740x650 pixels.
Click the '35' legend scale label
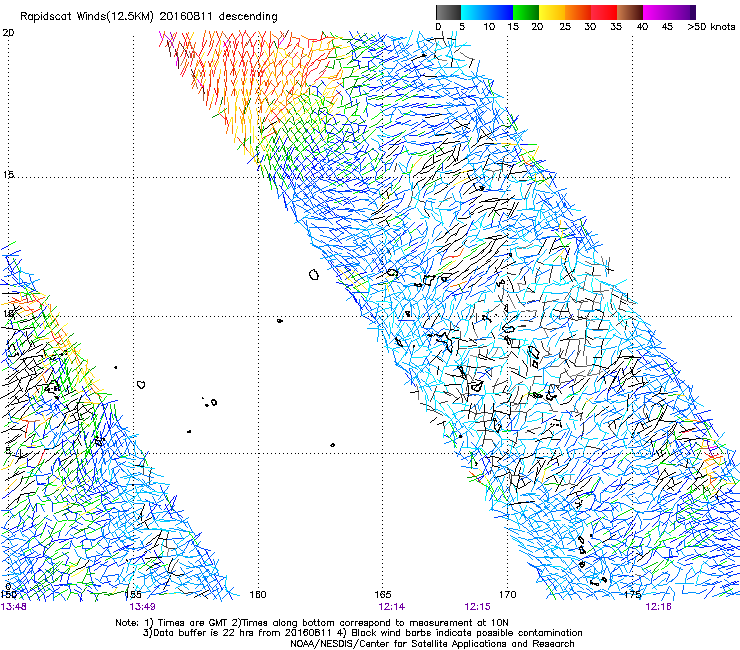(616, 27)
